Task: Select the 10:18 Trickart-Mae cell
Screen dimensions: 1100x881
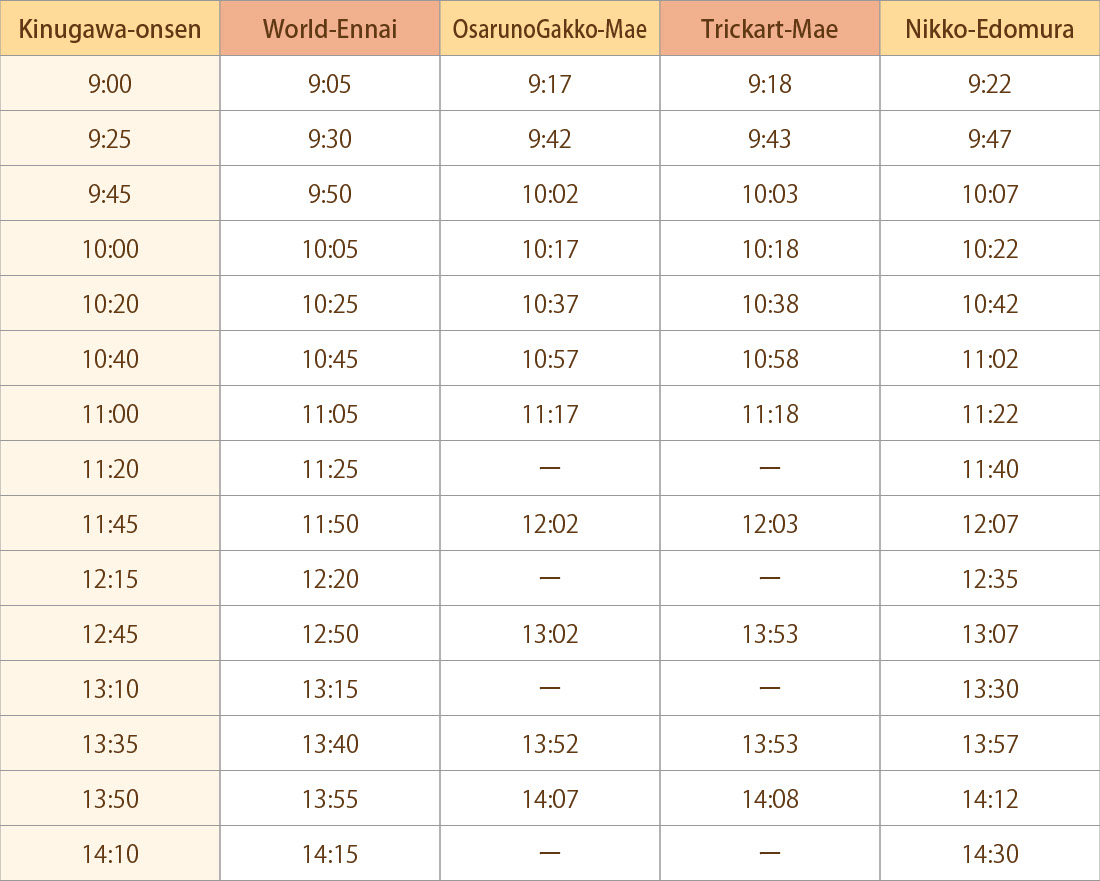Action: (770, 248)
